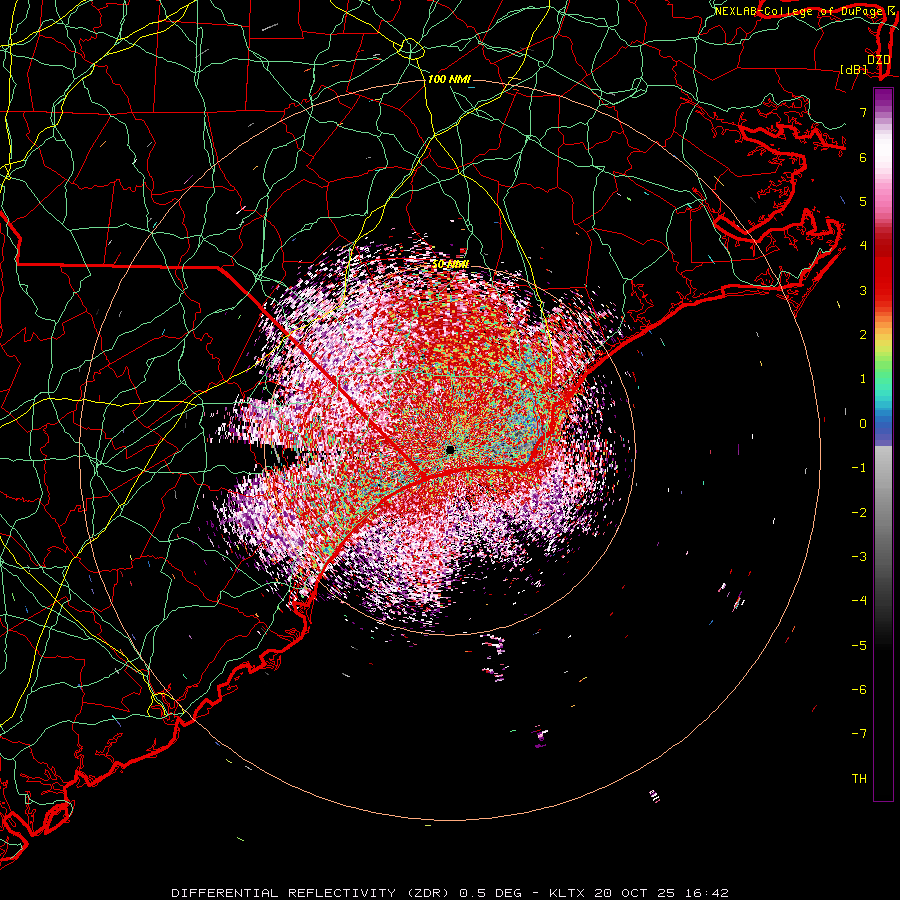Click the 2 value on color scale
This screenshot has height=900, width=900.
863,335
